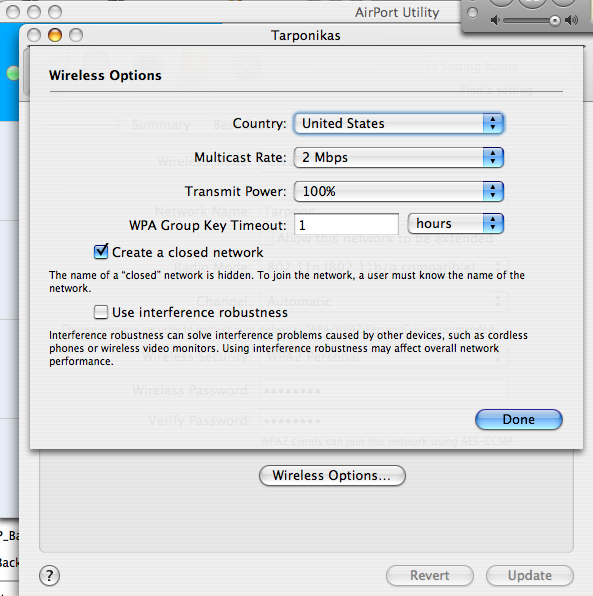Open the hours unit dropdown
The width and height of the screenshot is (593, 596).
[455, 224]
